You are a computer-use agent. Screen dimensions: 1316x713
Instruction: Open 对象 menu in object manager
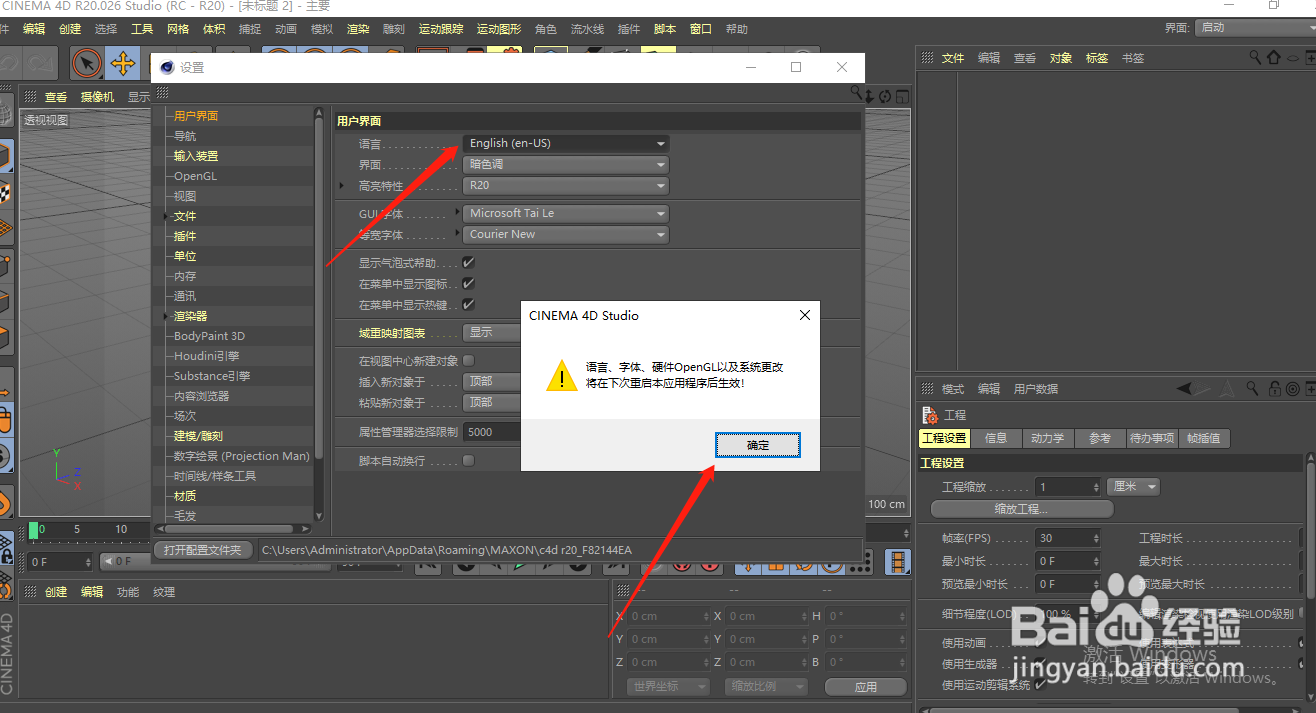(x=1061, y=58)
